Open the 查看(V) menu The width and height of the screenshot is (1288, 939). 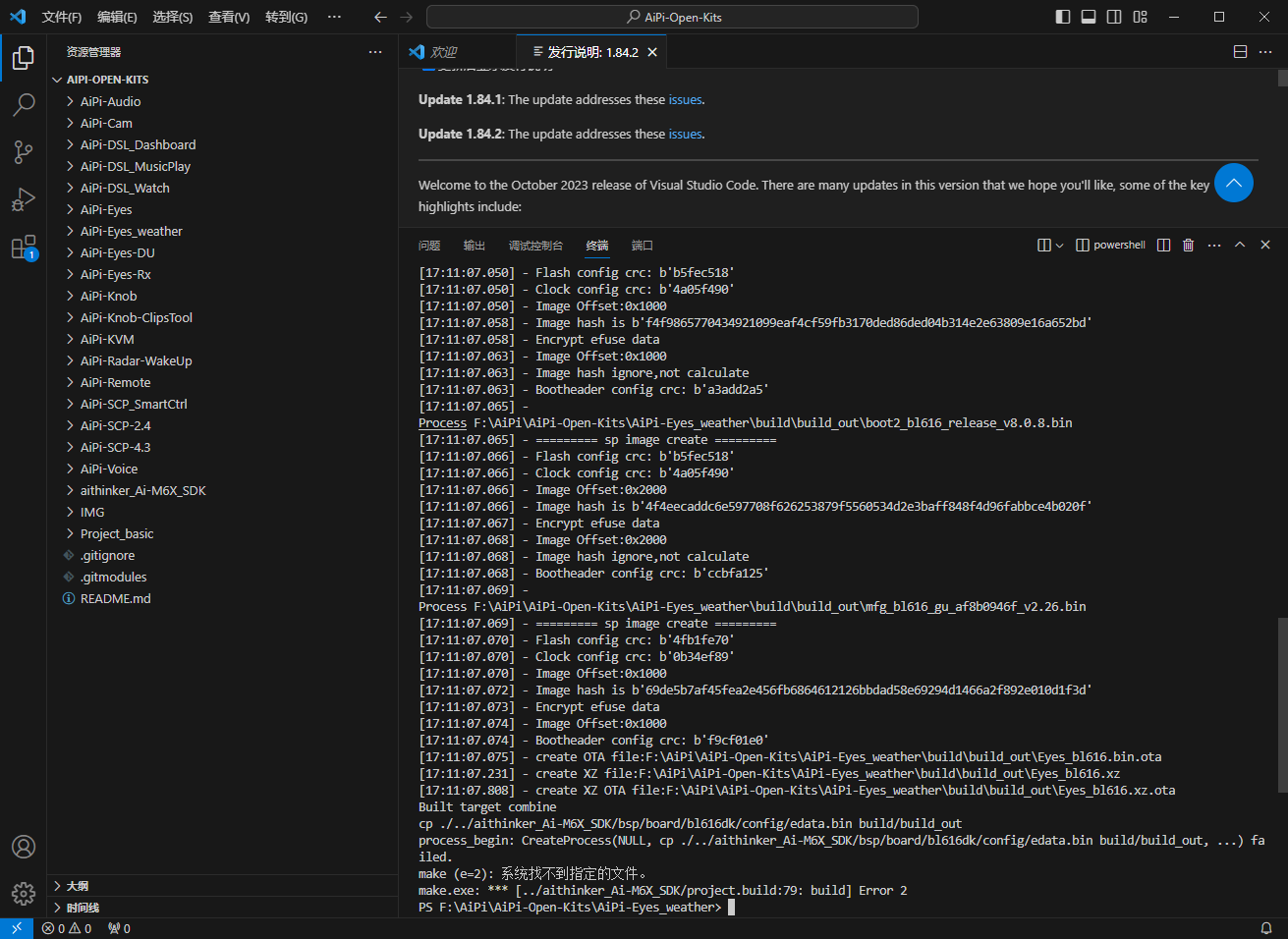pyautogui.click(x=229, y=17)
